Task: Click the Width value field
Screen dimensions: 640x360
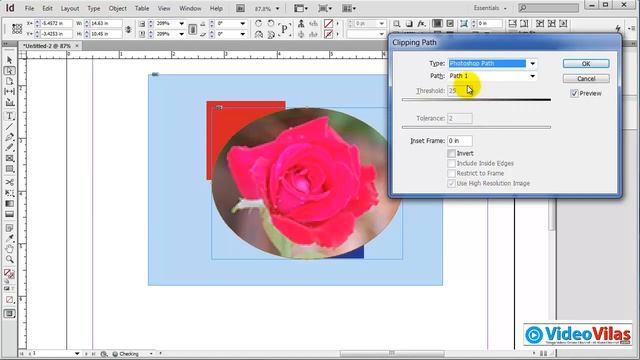Action: tap(106, 24)
